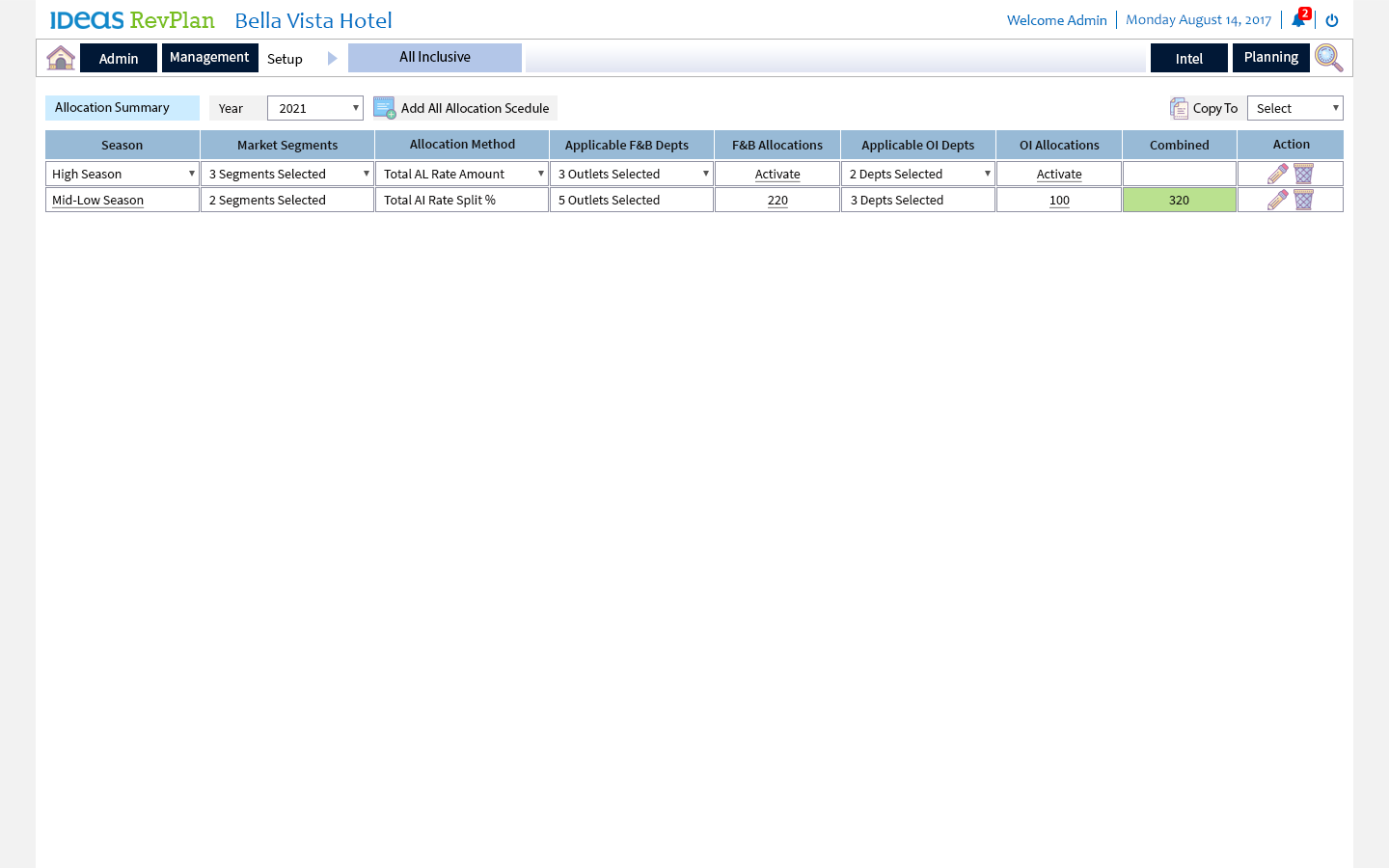The width and height of the screenshot is (1389, 868).
Task: Open the notifications bell icon
Action: 1298,20
